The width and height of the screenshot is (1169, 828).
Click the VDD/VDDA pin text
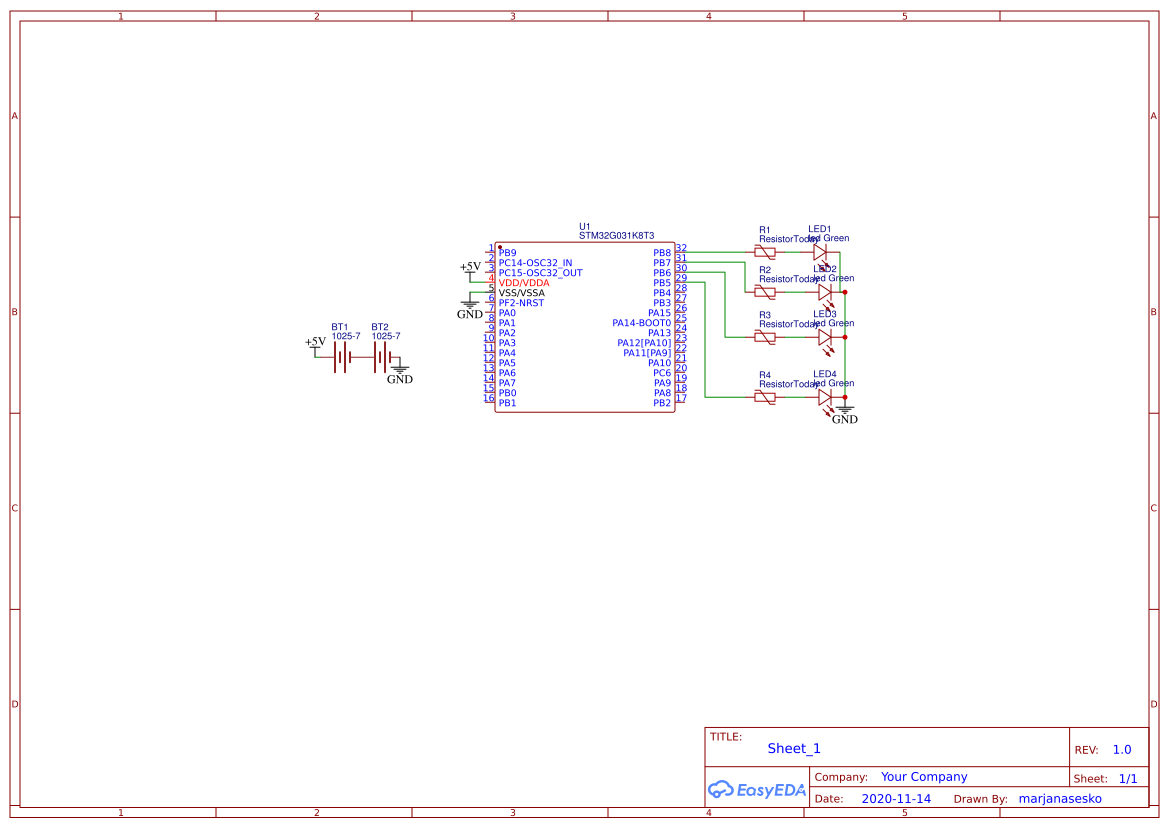[524, 282]
